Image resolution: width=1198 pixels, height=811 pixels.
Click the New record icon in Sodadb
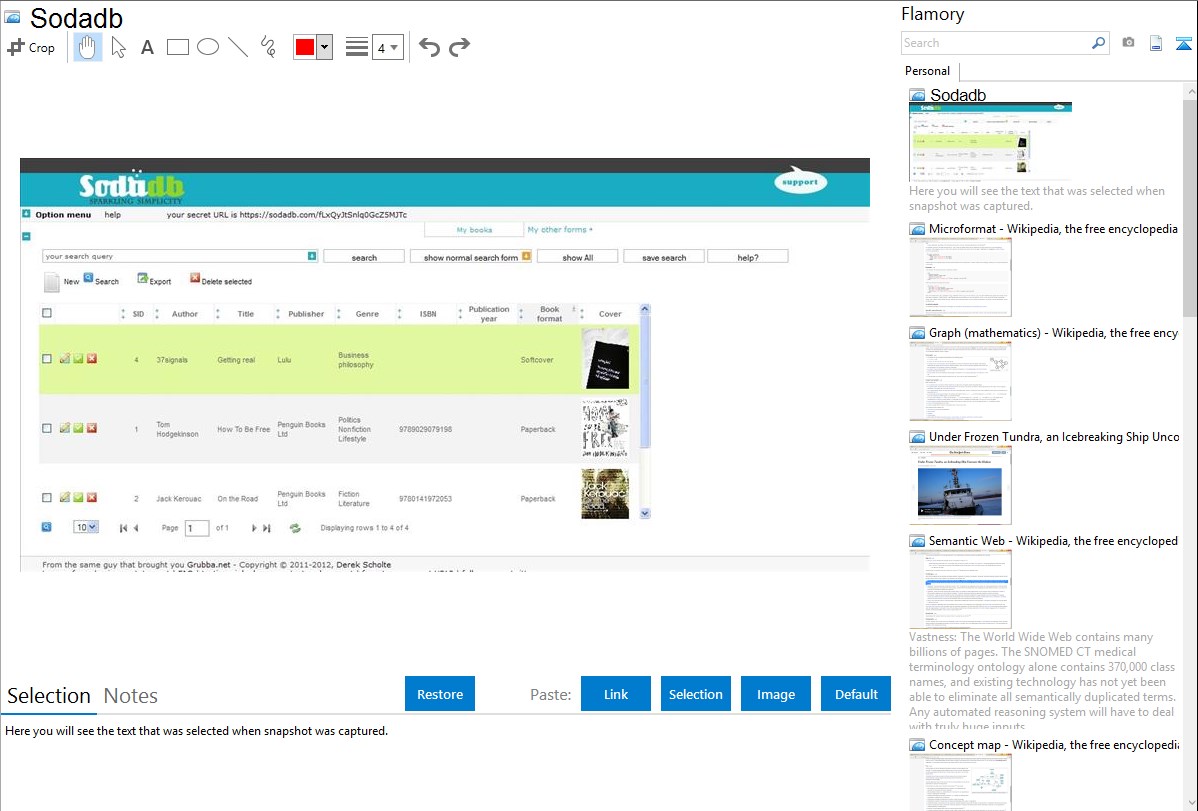click(51, 282)
